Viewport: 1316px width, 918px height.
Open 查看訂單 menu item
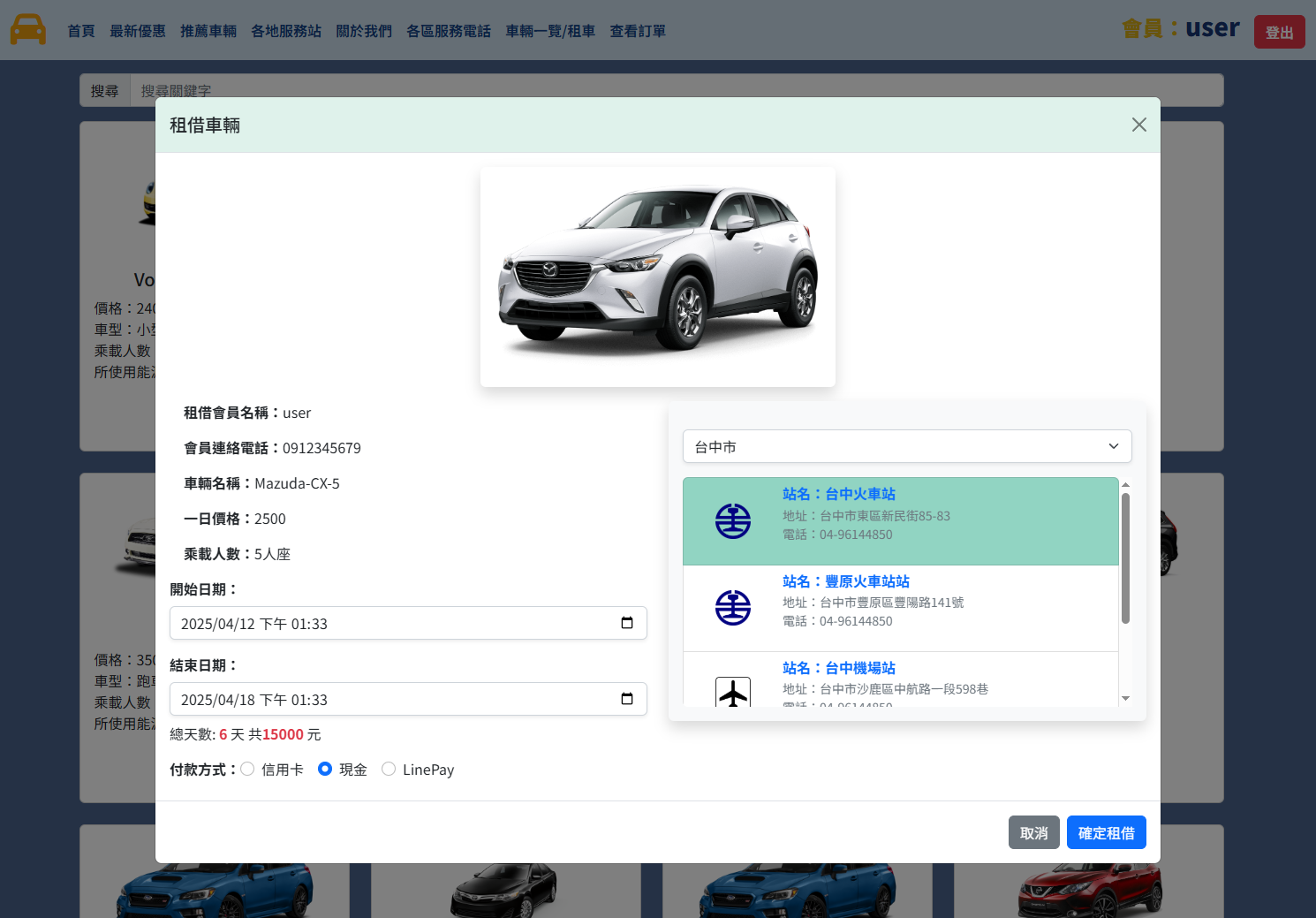638,31
